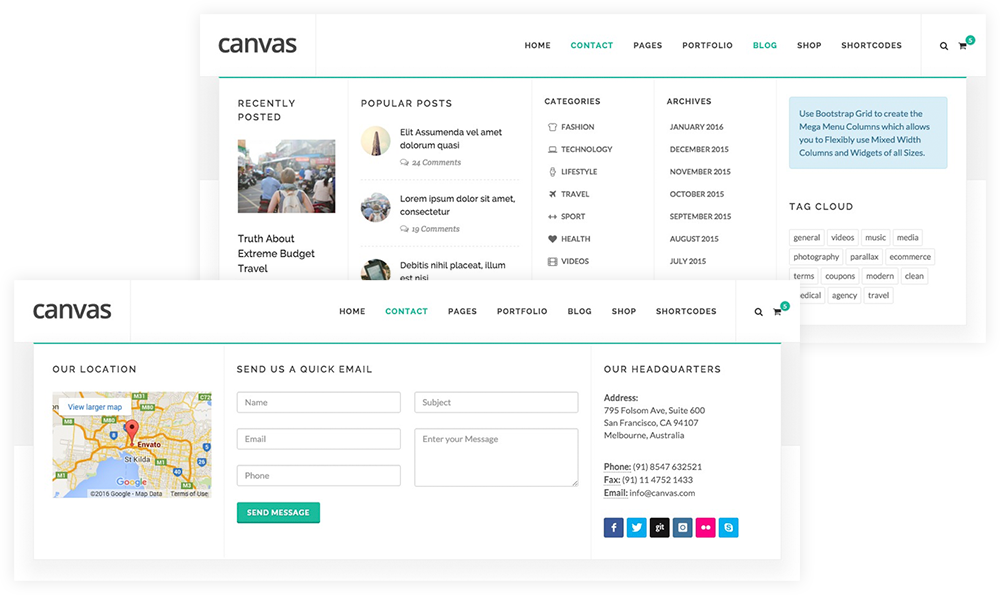Image resolution: width=1000 pixels, height=595 pixels.
Task: Open the Blog menu in the upper navigation
Action: 765,46
